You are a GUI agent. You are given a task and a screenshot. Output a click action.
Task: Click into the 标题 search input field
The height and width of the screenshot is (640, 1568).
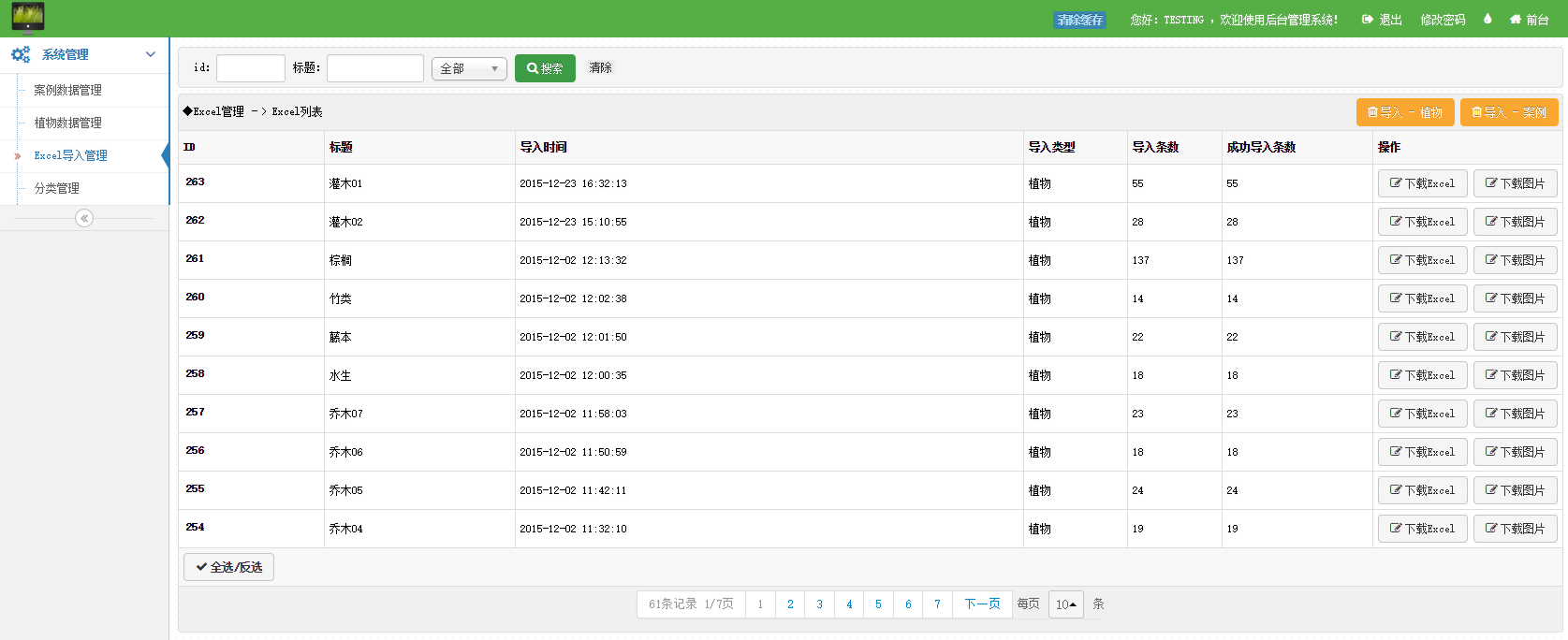[374, 68]
